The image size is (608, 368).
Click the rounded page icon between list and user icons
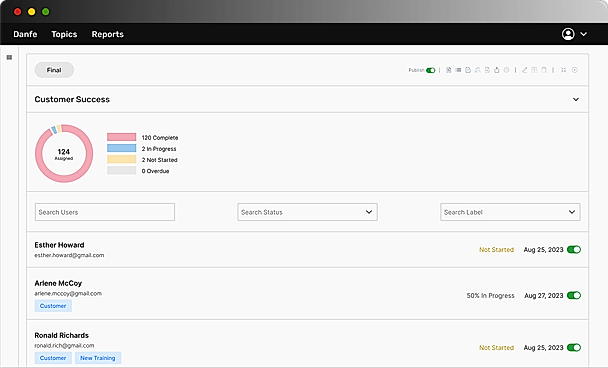pos(468,70)
